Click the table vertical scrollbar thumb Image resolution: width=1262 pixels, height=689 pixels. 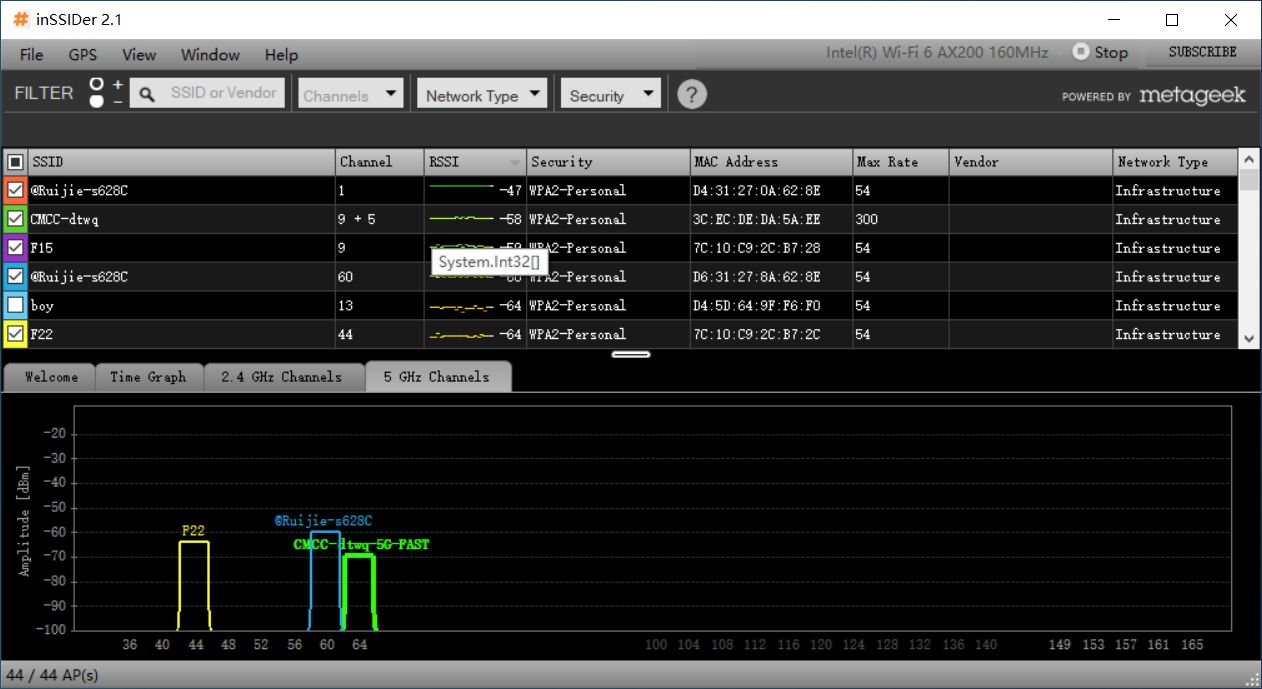tap(1249, 181)
